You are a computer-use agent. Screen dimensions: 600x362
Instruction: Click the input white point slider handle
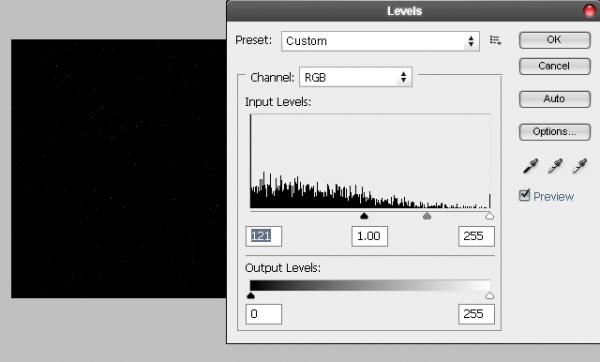(x=489, y=216)
